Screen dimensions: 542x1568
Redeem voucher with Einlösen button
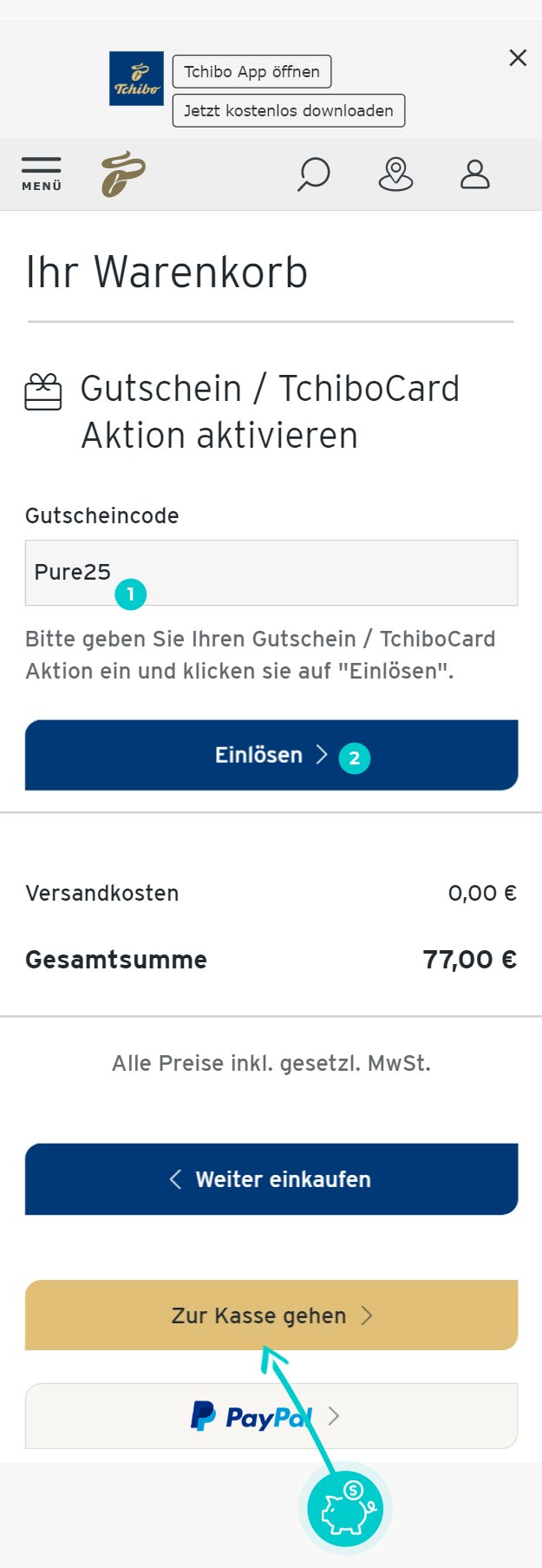(x=271, y=755)
